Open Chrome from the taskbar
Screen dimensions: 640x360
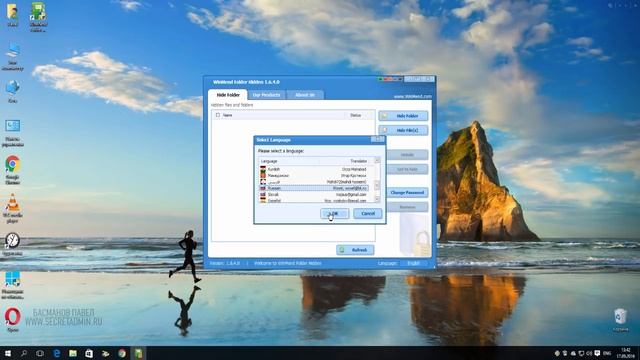coord(122,353)
